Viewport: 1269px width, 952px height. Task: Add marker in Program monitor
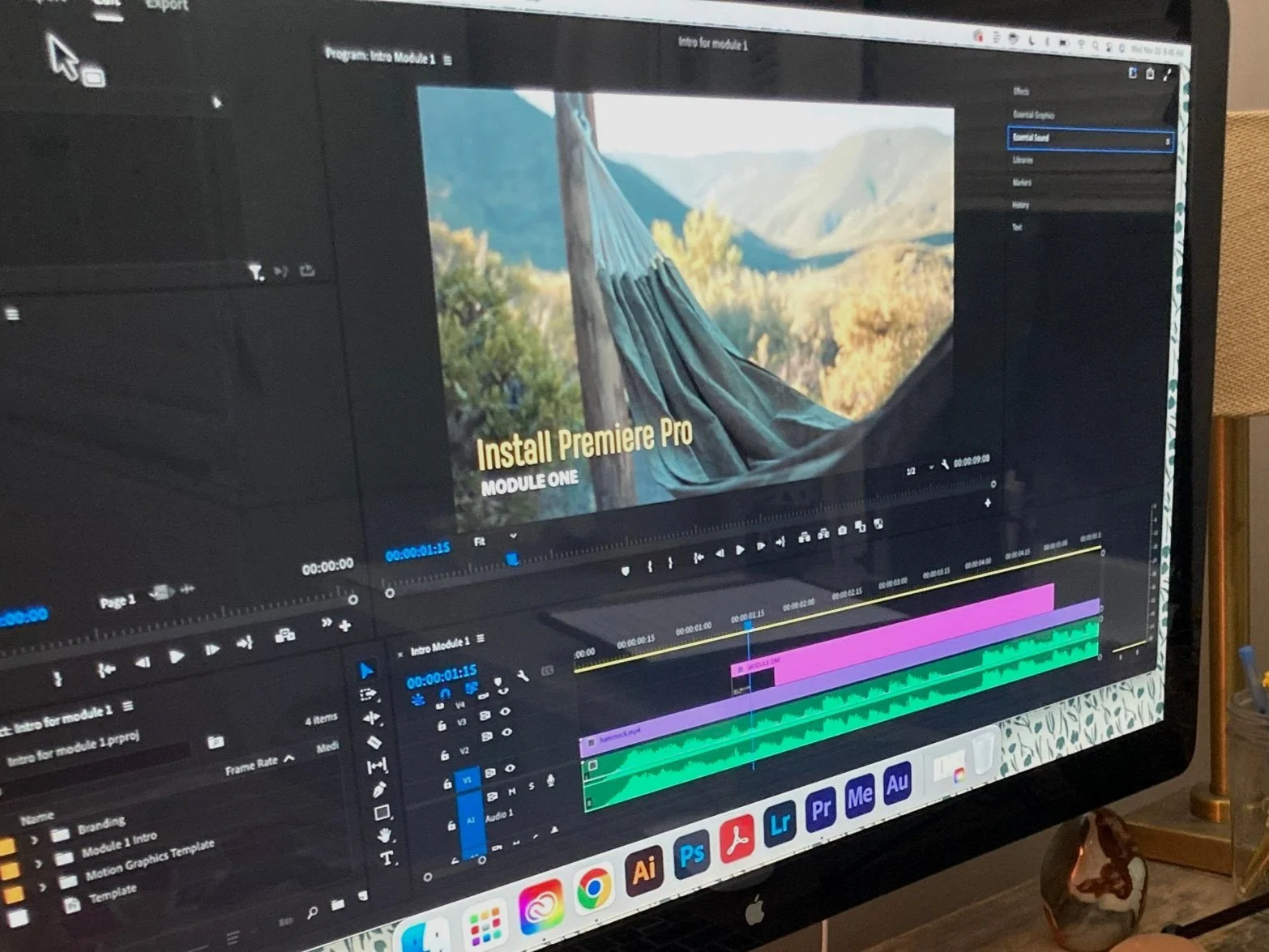pos(626,570)
